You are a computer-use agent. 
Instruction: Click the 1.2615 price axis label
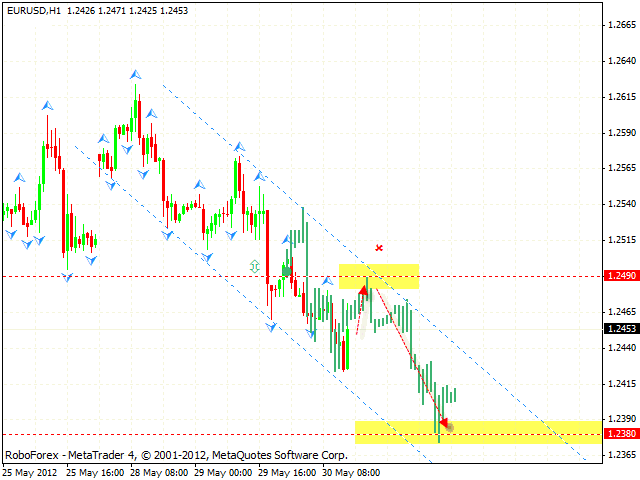622,97
